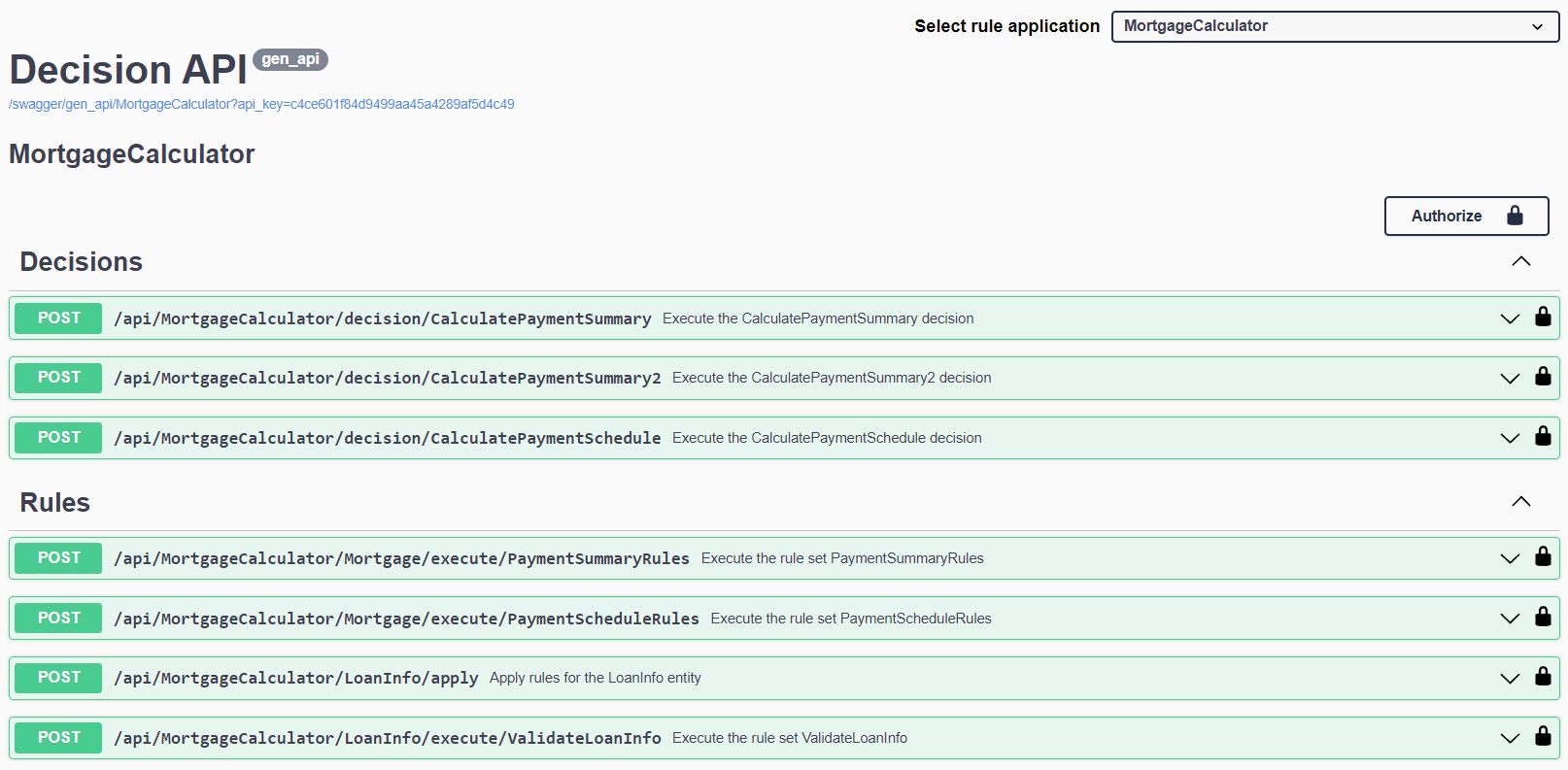This screenshot has width=1568, height=770.
Task: Open the Select rule application dropdown
Action: pos(1334,26)
